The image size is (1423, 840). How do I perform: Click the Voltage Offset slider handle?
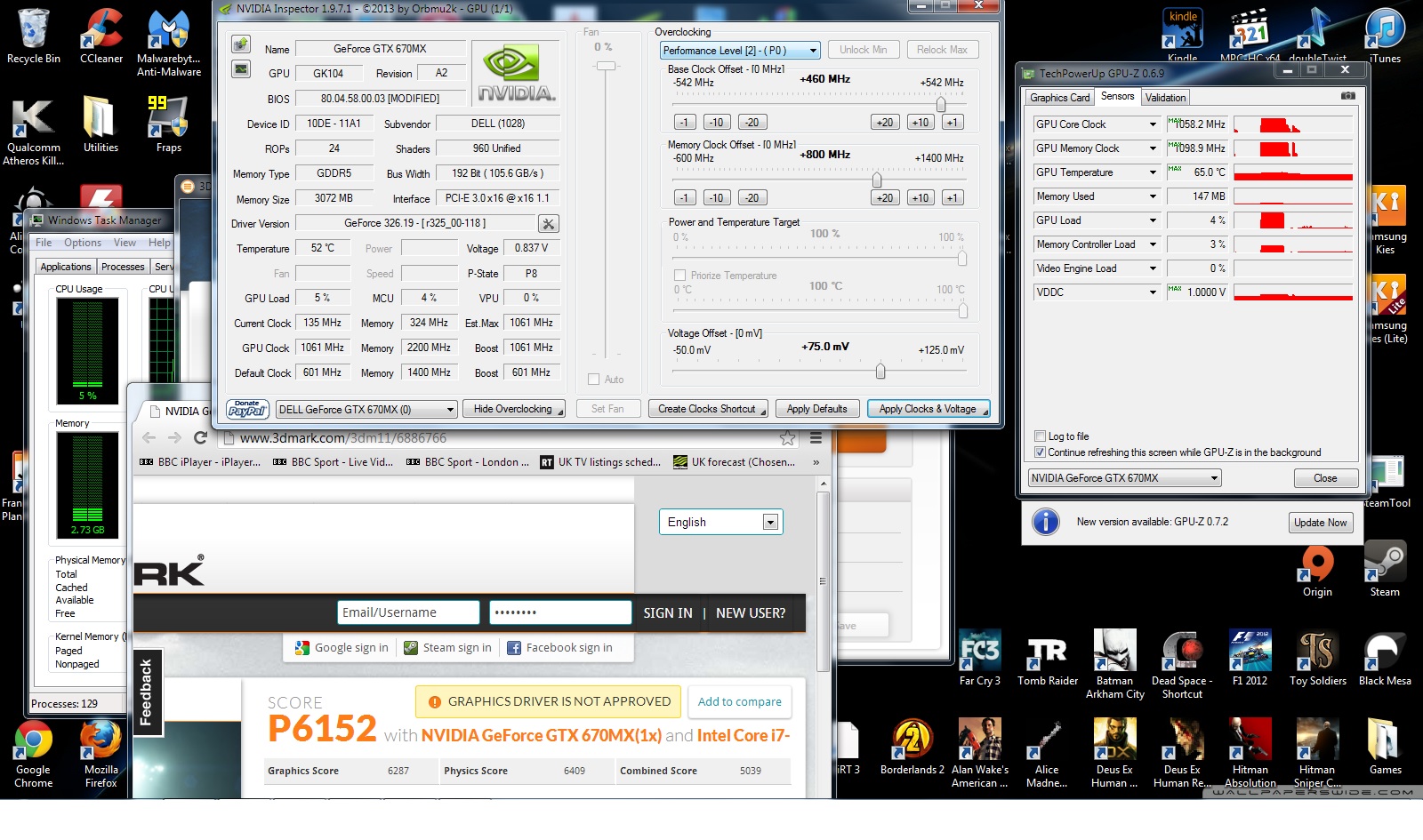(880, 371)
